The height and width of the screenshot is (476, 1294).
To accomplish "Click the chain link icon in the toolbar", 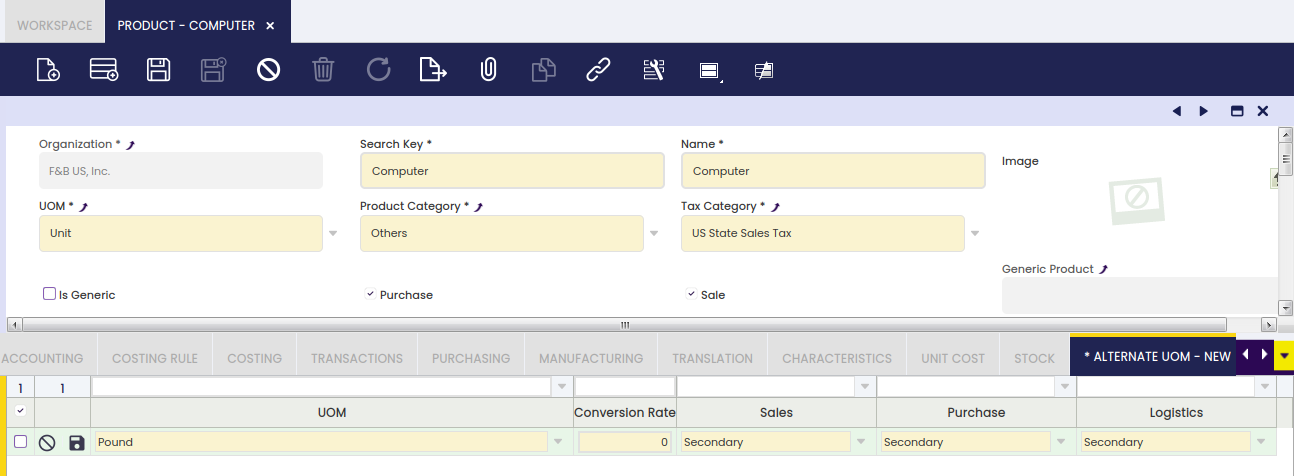I will point(598,70).
